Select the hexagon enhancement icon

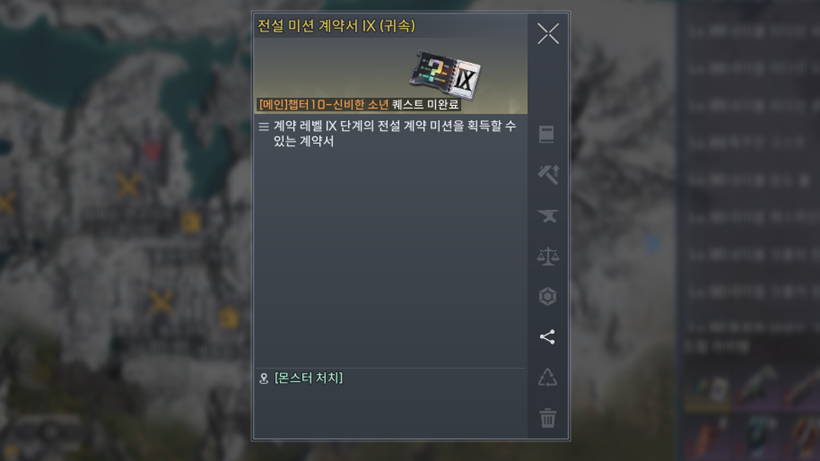[548, 296]
